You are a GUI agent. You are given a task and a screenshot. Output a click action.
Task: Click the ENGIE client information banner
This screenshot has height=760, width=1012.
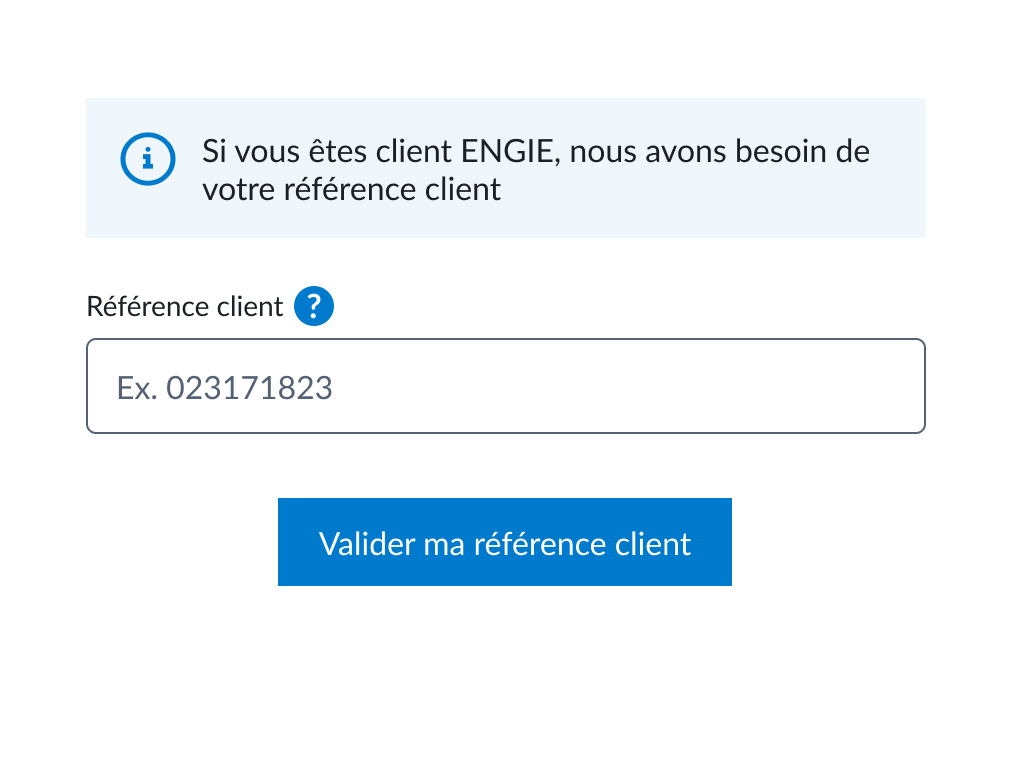(x=505, y=168)
